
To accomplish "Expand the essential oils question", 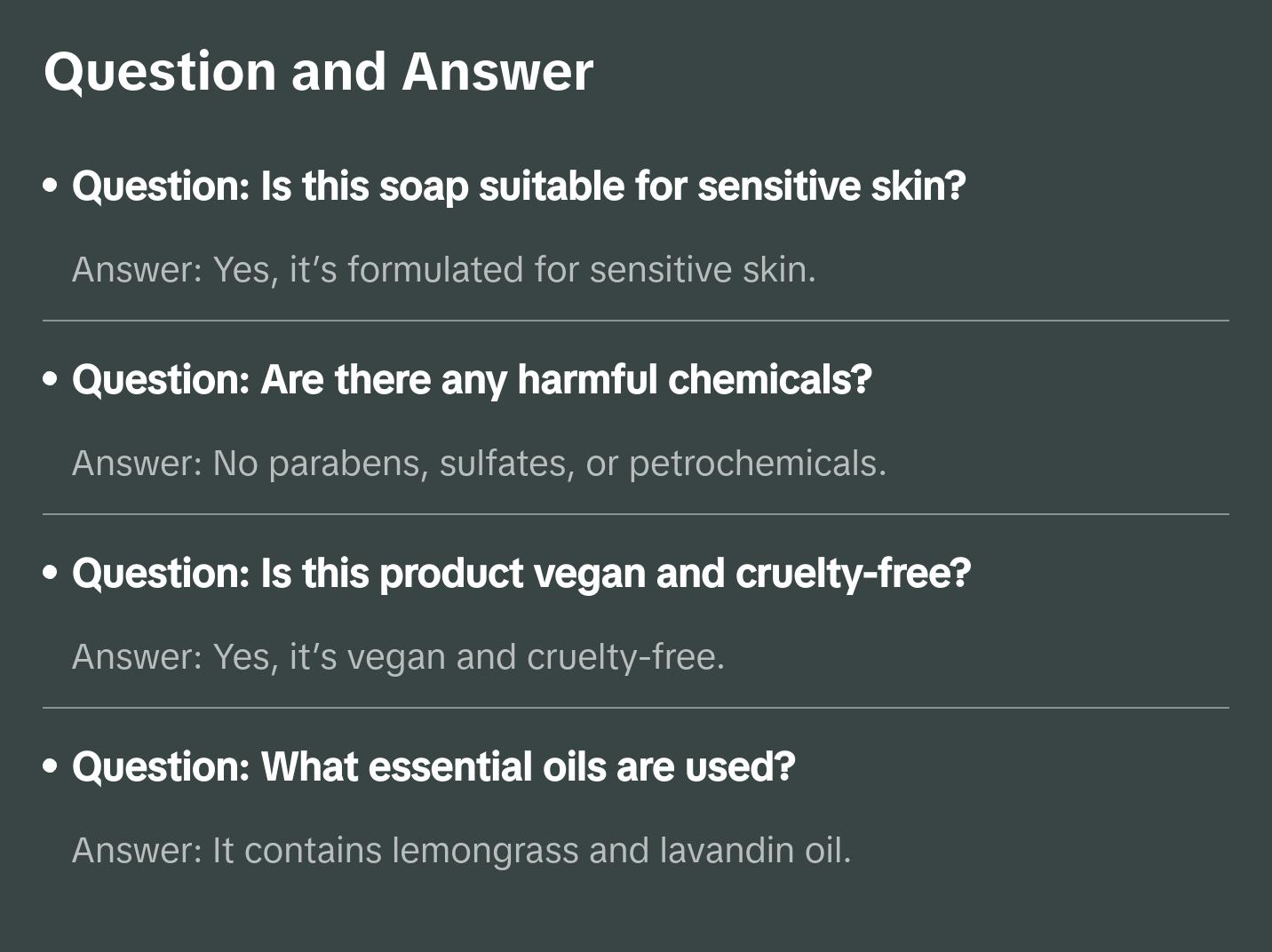I will [x=433, y=767].
